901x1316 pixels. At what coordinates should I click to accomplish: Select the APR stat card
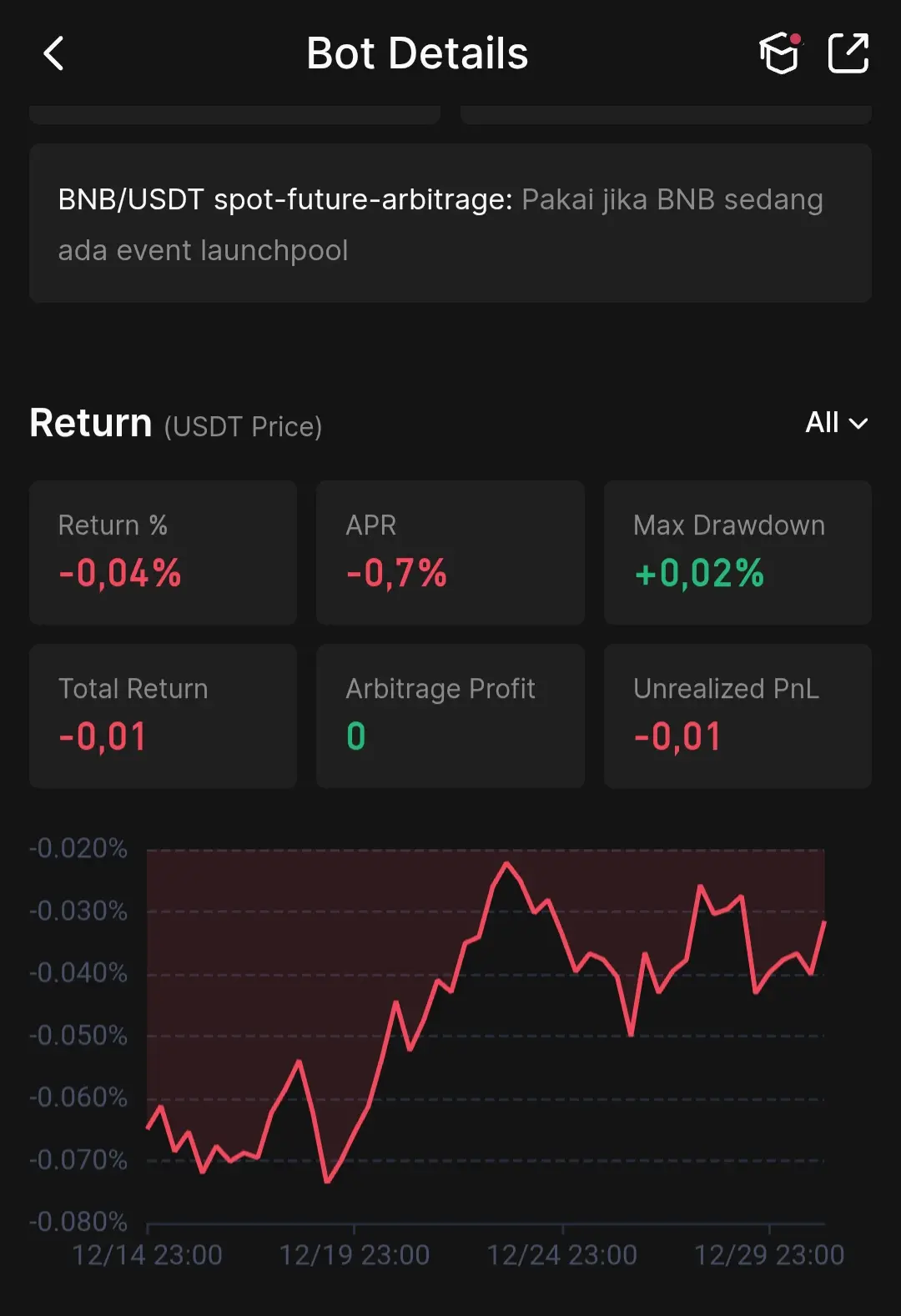coord(450,552)
